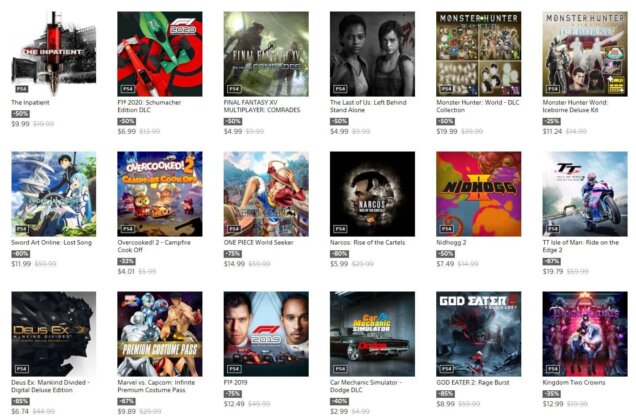This screenshot has height=420, width=636.
Task: Open ONE PIECE World Seeker cover image
Action: coord(266,194)
